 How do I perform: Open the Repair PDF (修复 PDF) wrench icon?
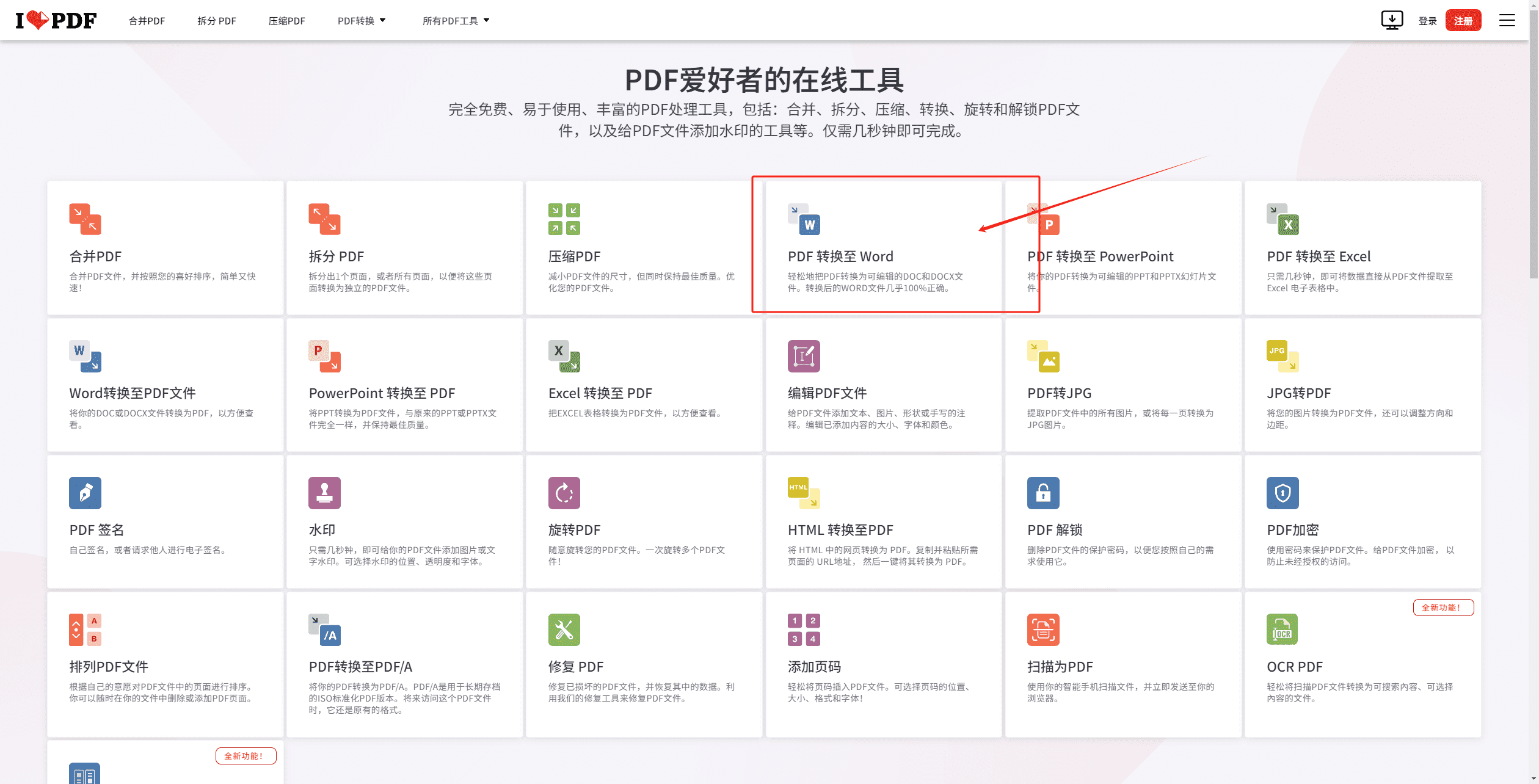coord(564,630)
